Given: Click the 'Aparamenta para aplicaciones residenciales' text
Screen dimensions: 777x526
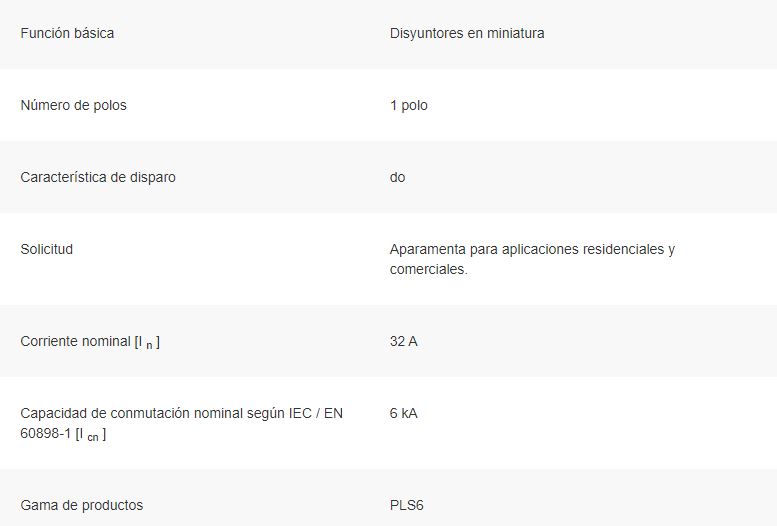Looking at the screenshot, I should [527, 249].
